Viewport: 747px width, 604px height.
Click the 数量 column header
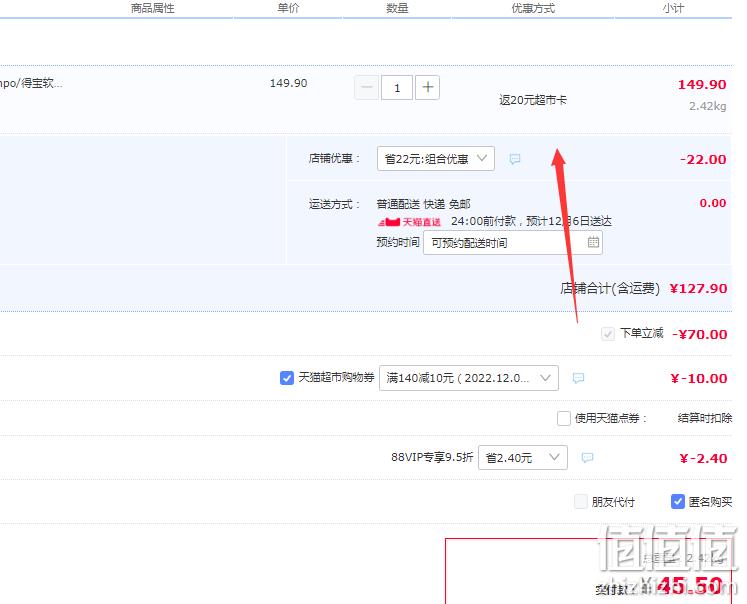coord(397,8)
